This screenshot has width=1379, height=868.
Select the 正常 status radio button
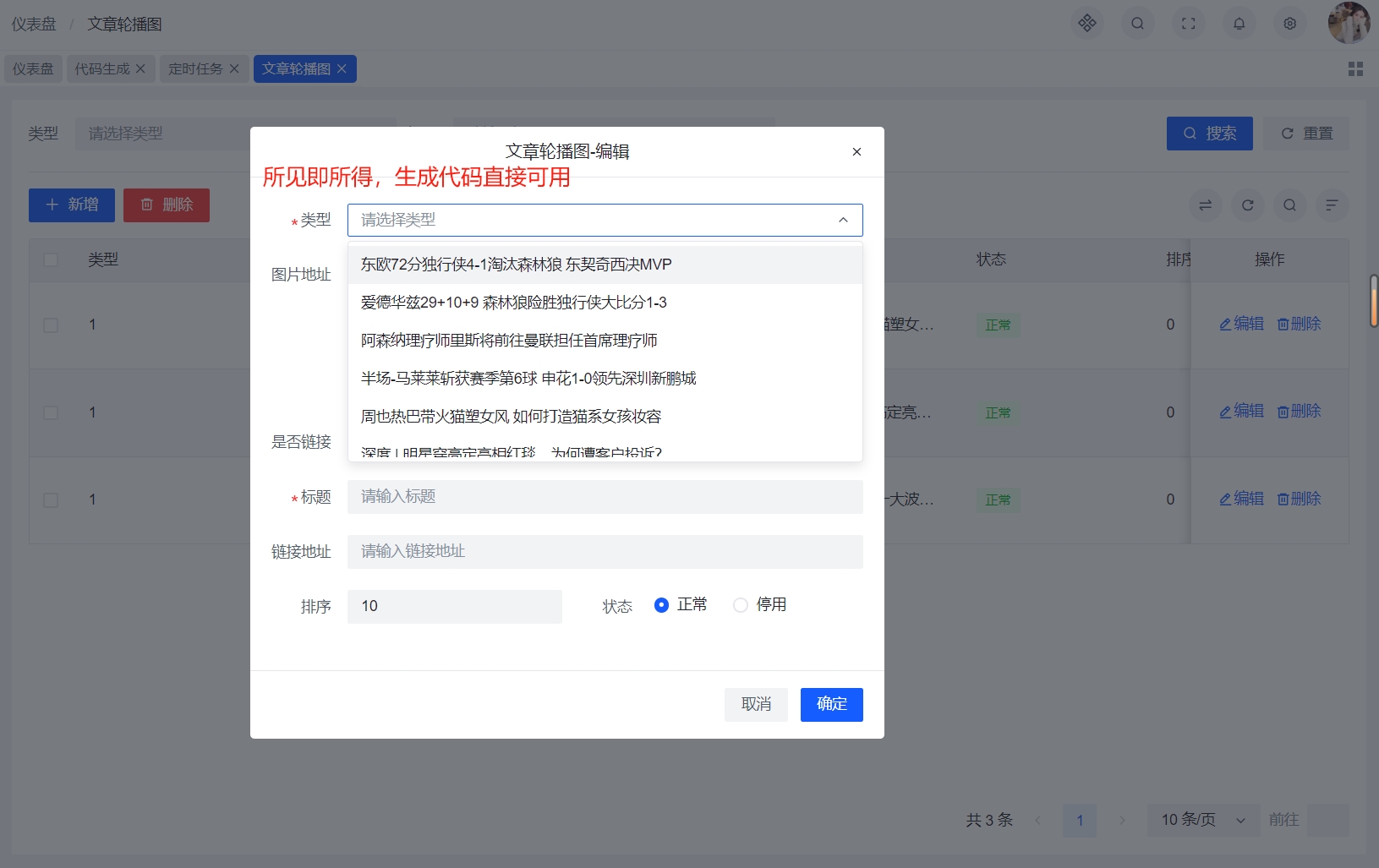point(662,605)
